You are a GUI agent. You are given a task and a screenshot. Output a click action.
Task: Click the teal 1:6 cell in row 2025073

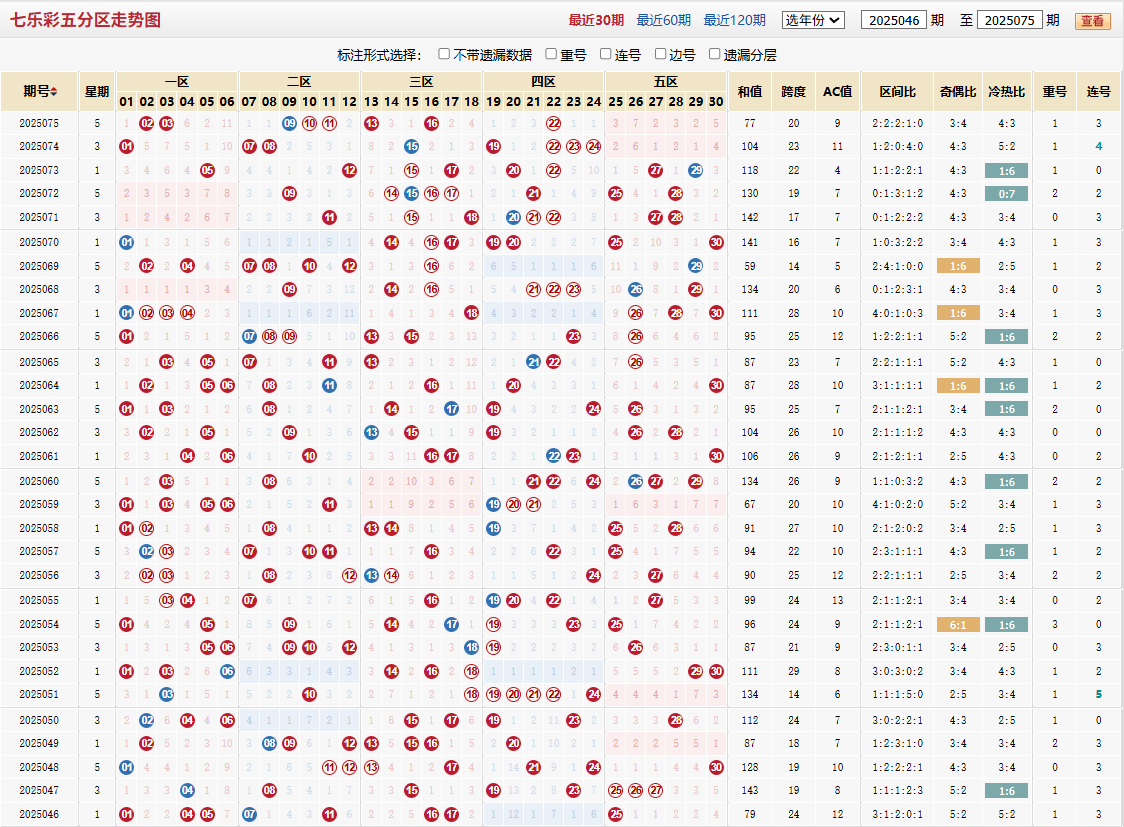point(1006,171)
